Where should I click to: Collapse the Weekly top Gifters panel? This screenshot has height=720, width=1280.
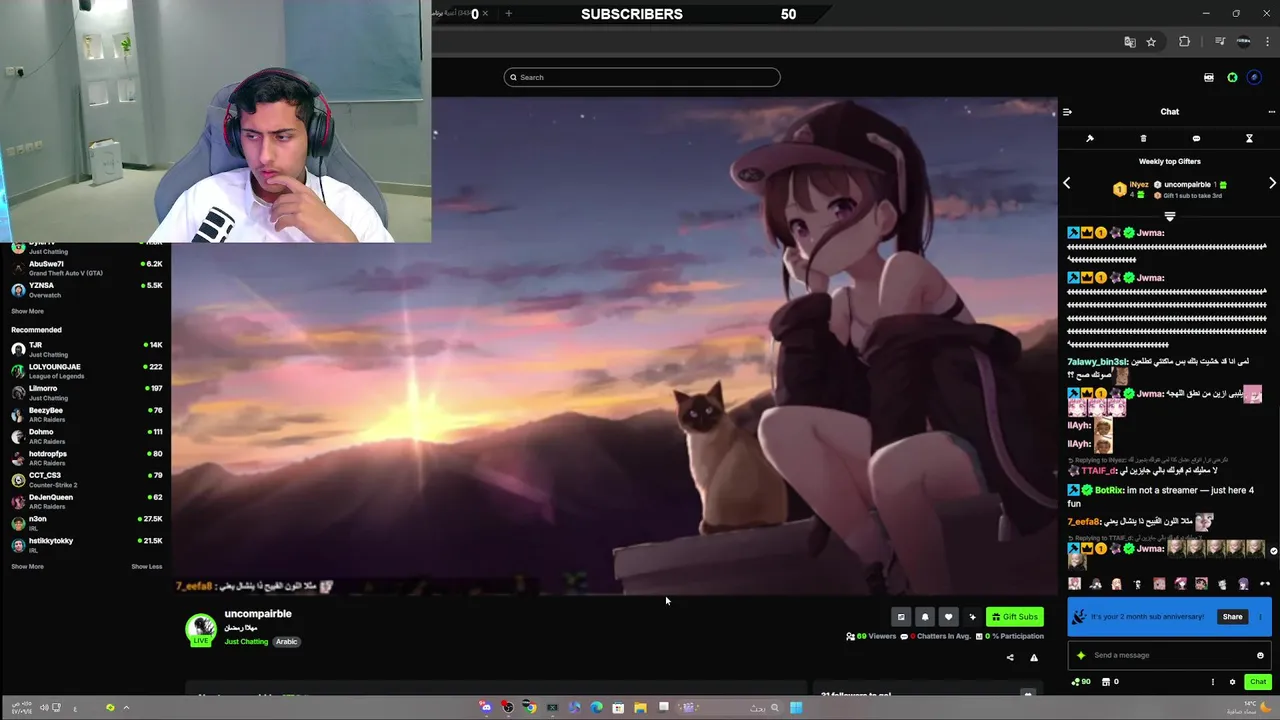1169,216
